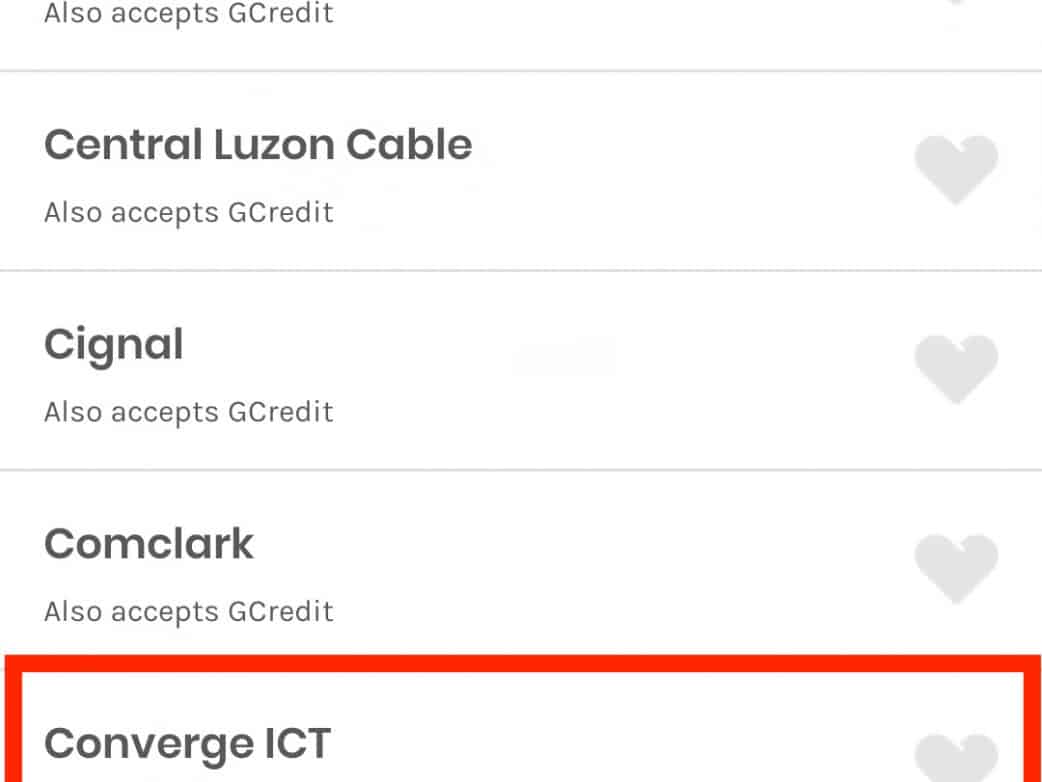The image size is (1042, 782).
Task: Tap the topmost 'Also accepts GCredit' text
Action: [x=189, y=14]
